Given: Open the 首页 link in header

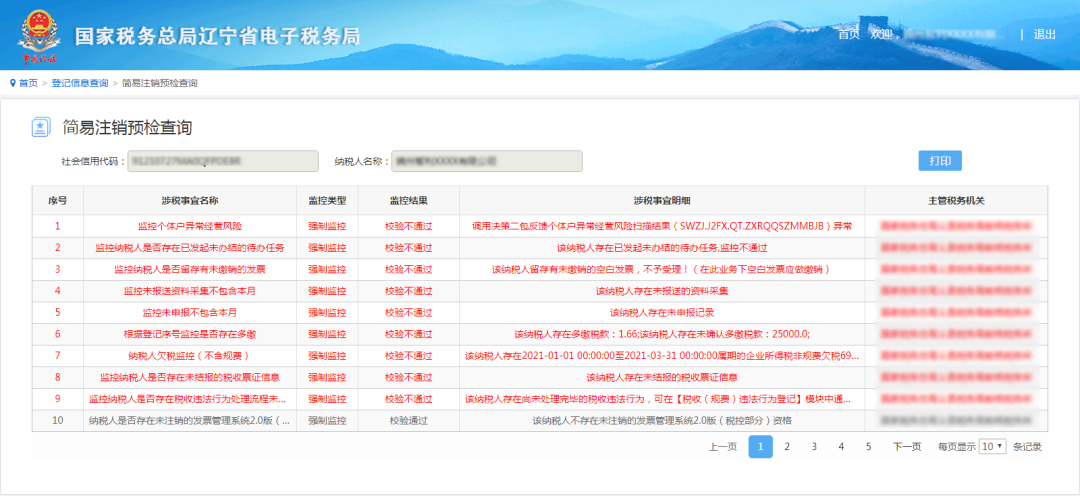Looking at the screenshot, I should click(849, 34).
